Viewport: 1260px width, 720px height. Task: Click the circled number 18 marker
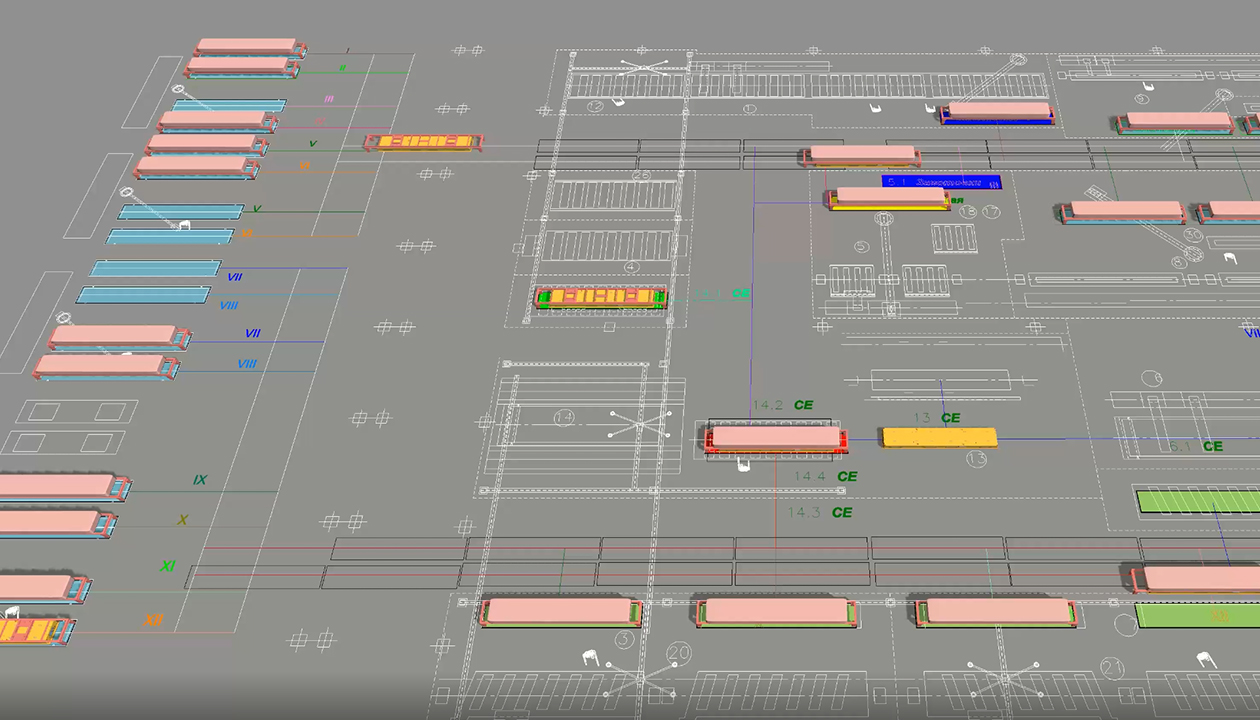(x=967, y=212)
